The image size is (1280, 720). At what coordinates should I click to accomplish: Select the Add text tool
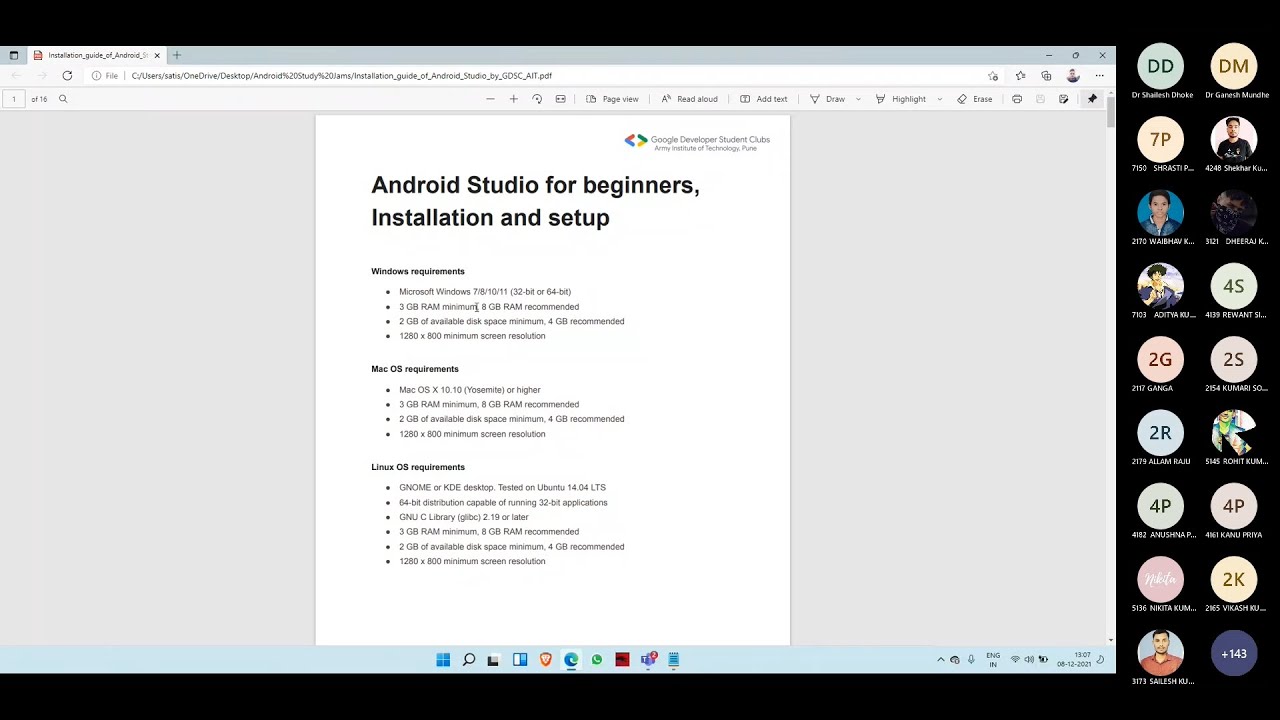click(763, 99)
